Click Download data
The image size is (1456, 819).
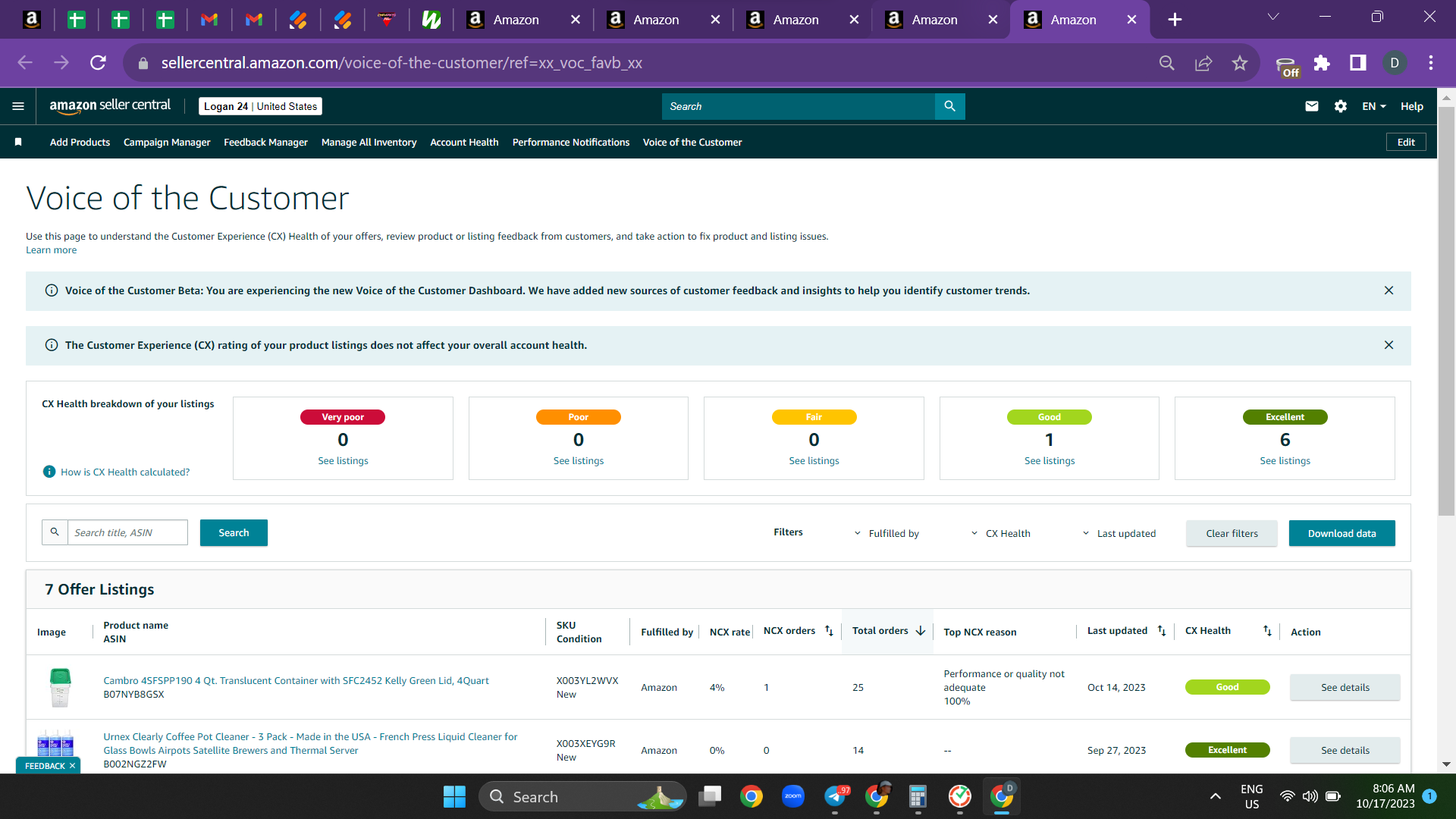1341,533
